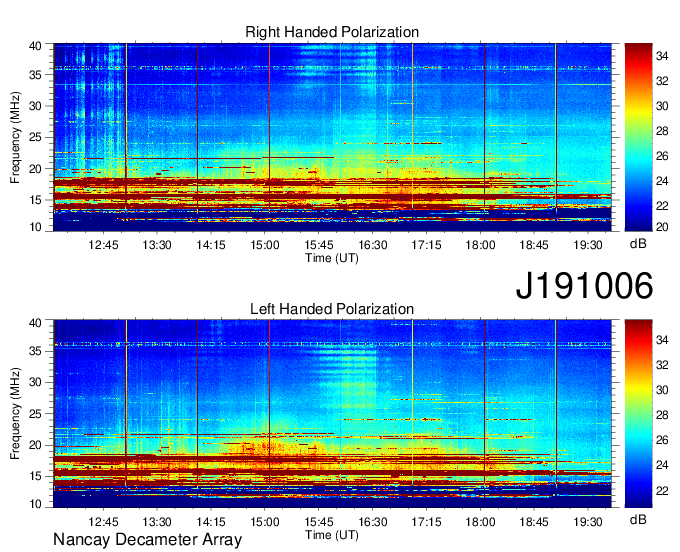Click the '12:45' time tick on Left Handed plot
This screenshot has width=680, height=552.
(103, 522)
